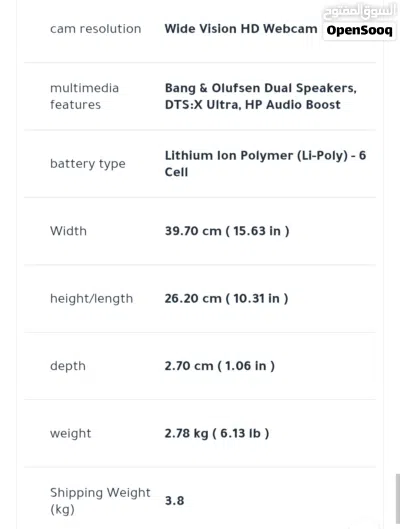The height and width of the screenshot is (529, 400).
Task: Select the depth label
Action: pos(68,366)
